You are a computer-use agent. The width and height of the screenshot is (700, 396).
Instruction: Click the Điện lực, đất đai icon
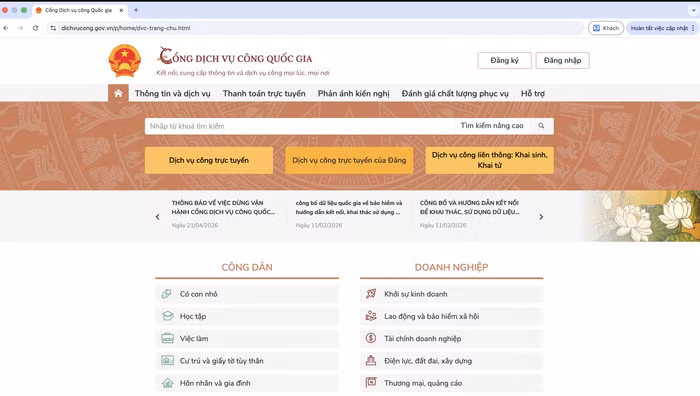pyautogui.click(x=371, y=361)
